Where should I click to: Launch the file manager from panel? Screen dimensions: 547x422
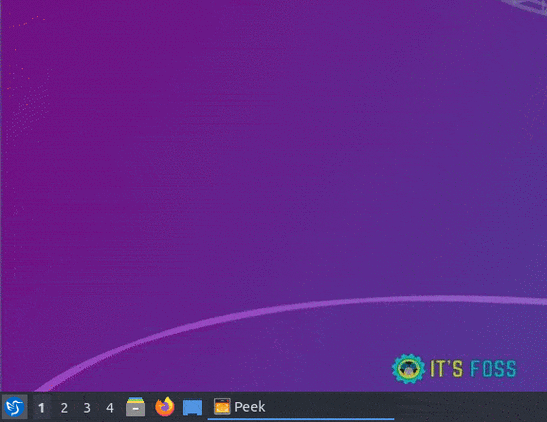click(135, 407)
